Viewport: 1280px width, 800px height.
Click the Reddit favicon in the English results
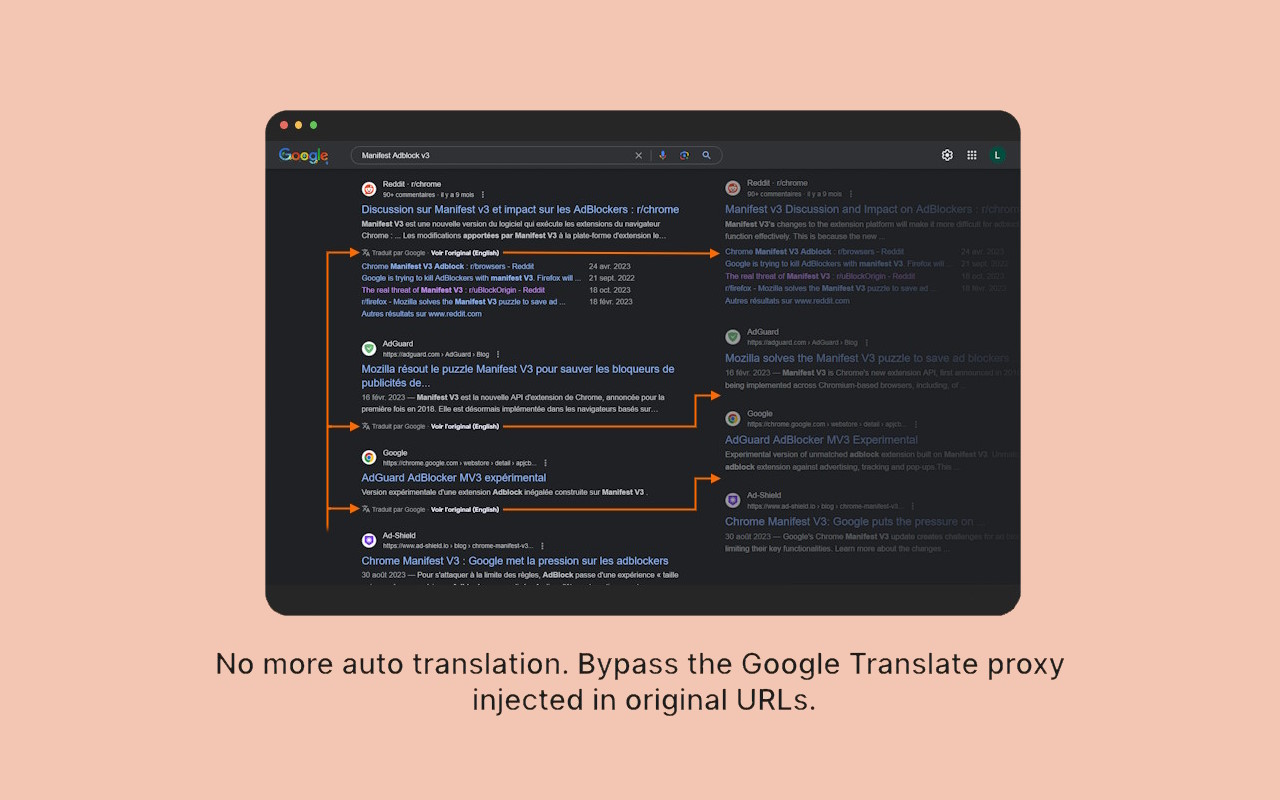click(733, 188)
